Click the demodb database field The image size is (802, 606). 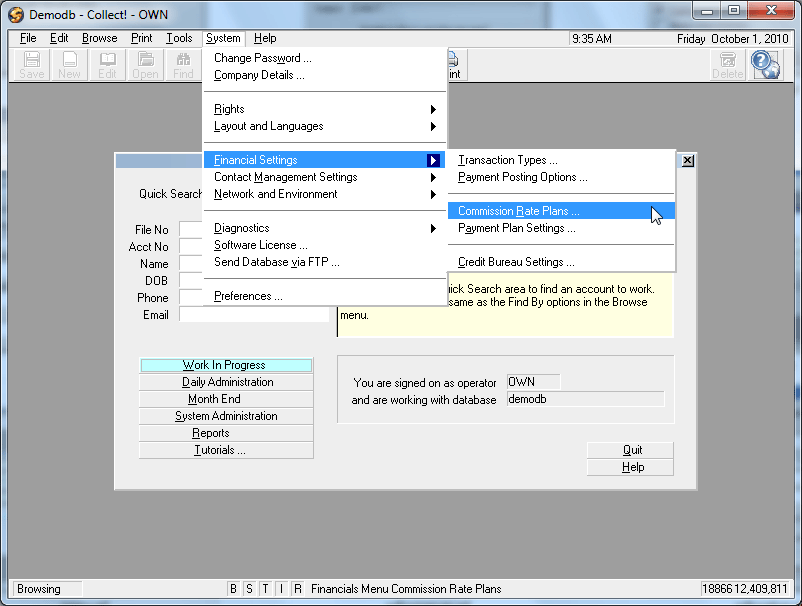[x=585, y=399]
